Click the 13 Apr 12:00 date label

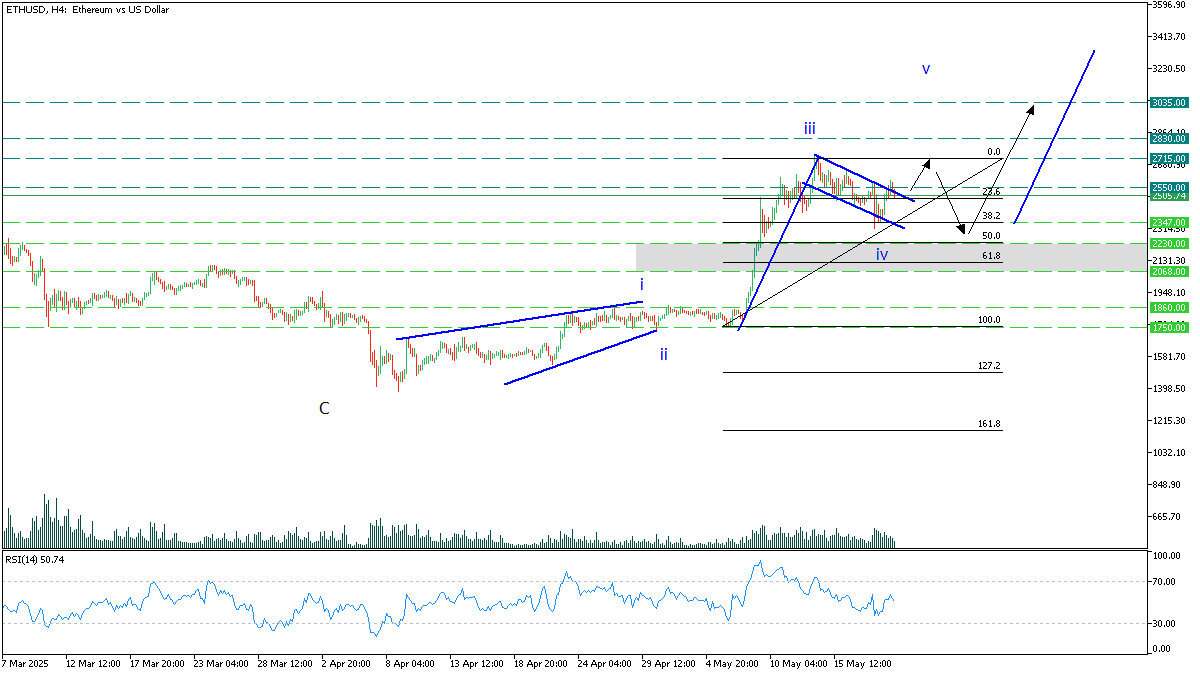click(476, 663)
